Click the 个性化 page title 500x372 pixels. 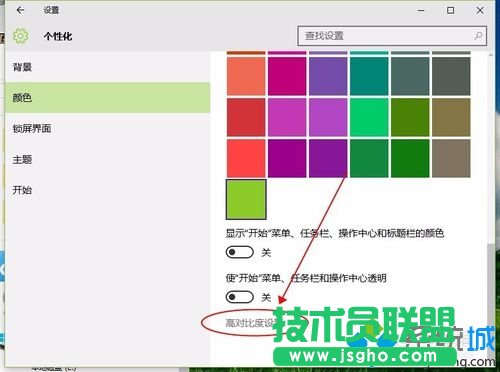point(58,36)
